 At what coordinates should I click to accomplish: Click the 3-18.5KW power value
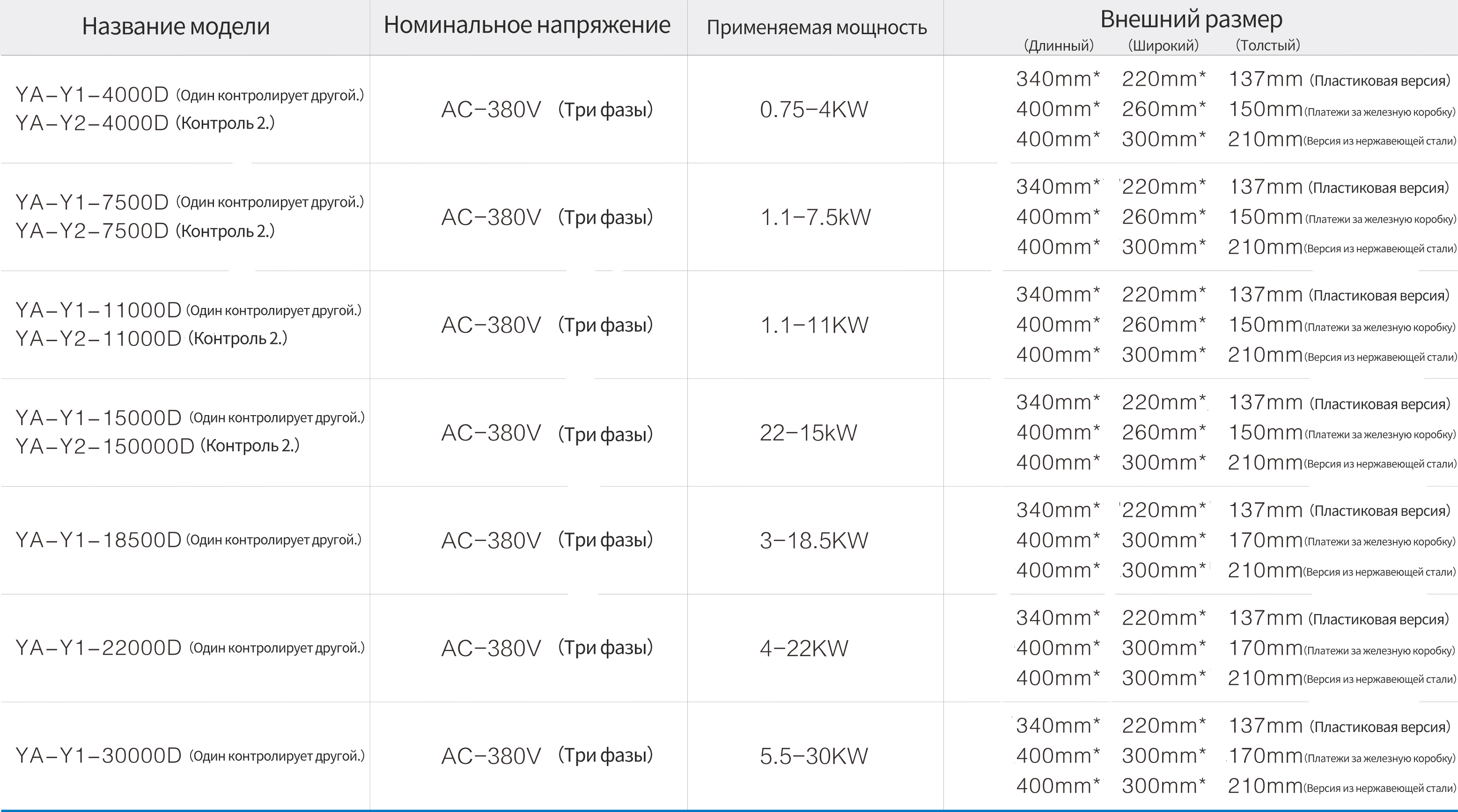coord(813,541)
